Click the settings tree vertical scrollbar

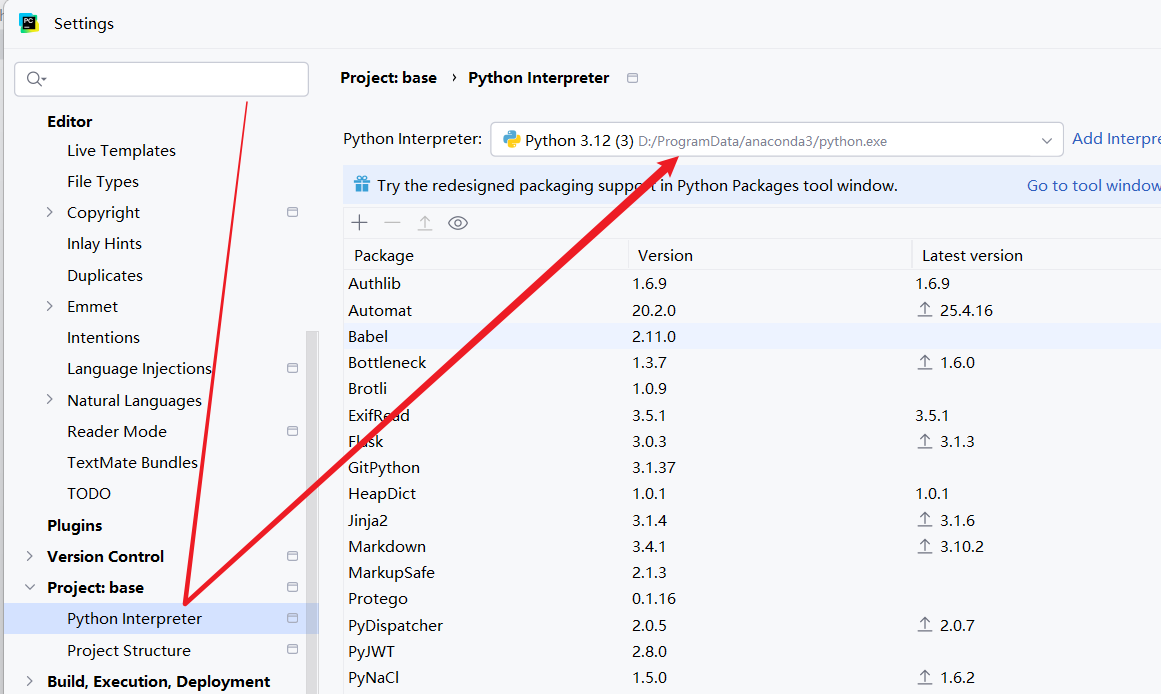(312, 511)
